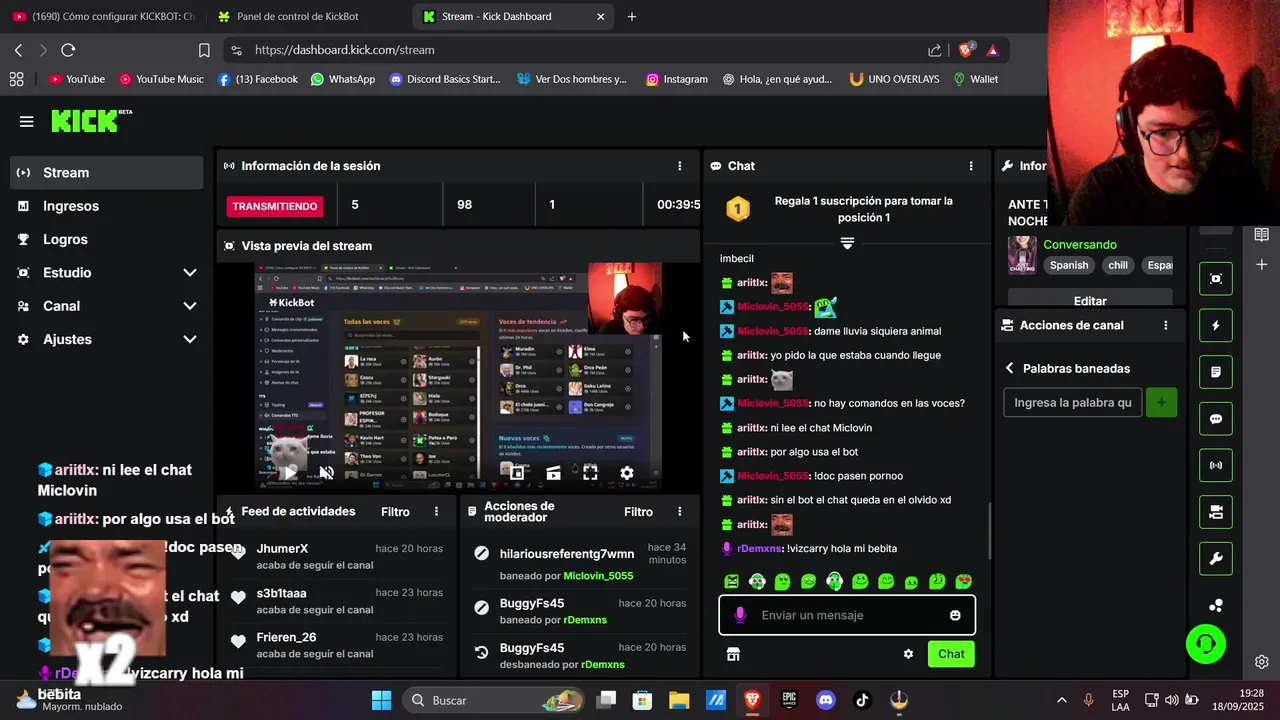Open Miclovin_5055 link in moderator actions
Screen dimensions: 1280x720
click(x=598, y=575)
